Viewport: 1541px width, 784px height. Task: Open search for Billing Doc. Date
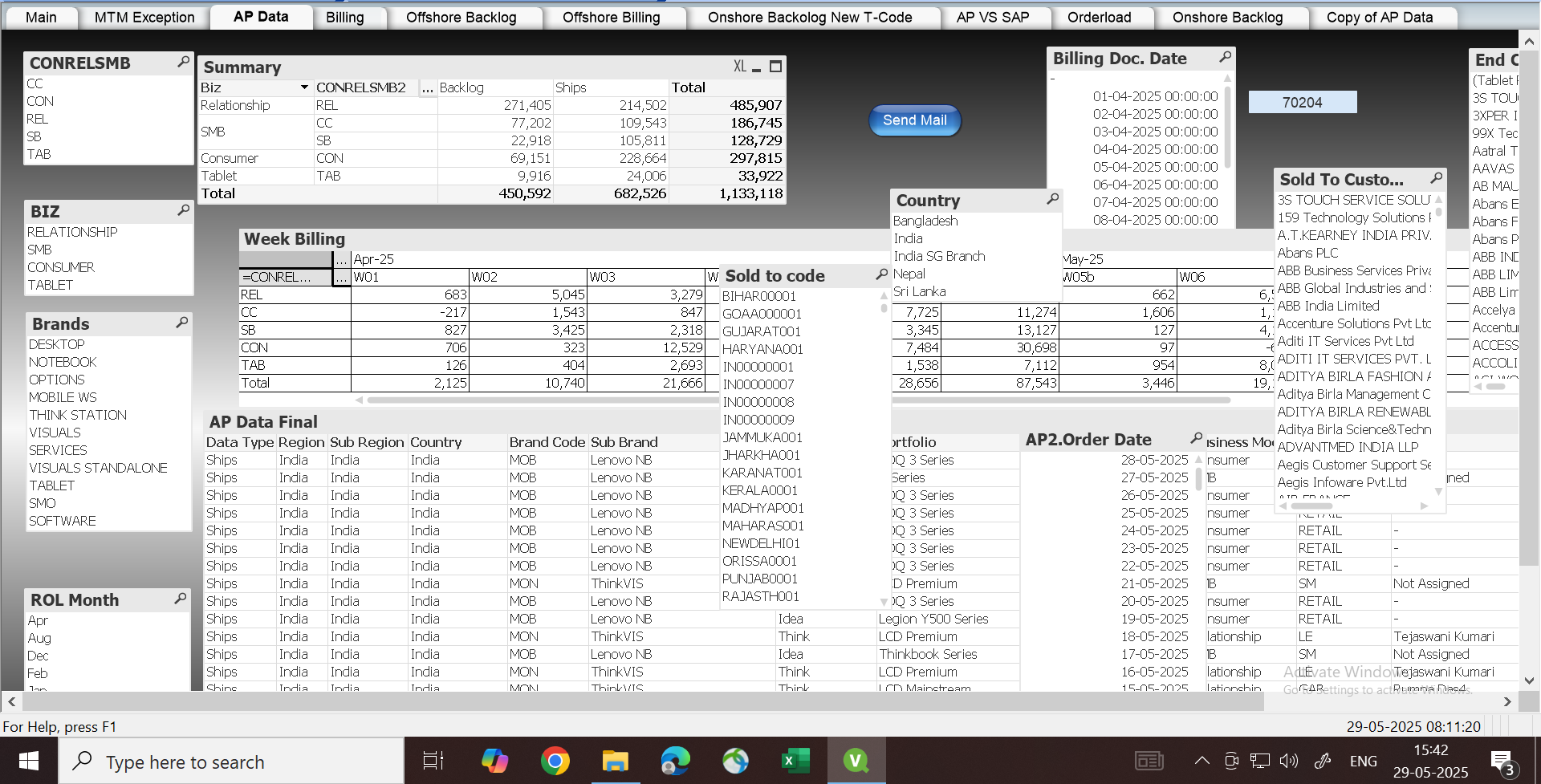coord(1225,57)
